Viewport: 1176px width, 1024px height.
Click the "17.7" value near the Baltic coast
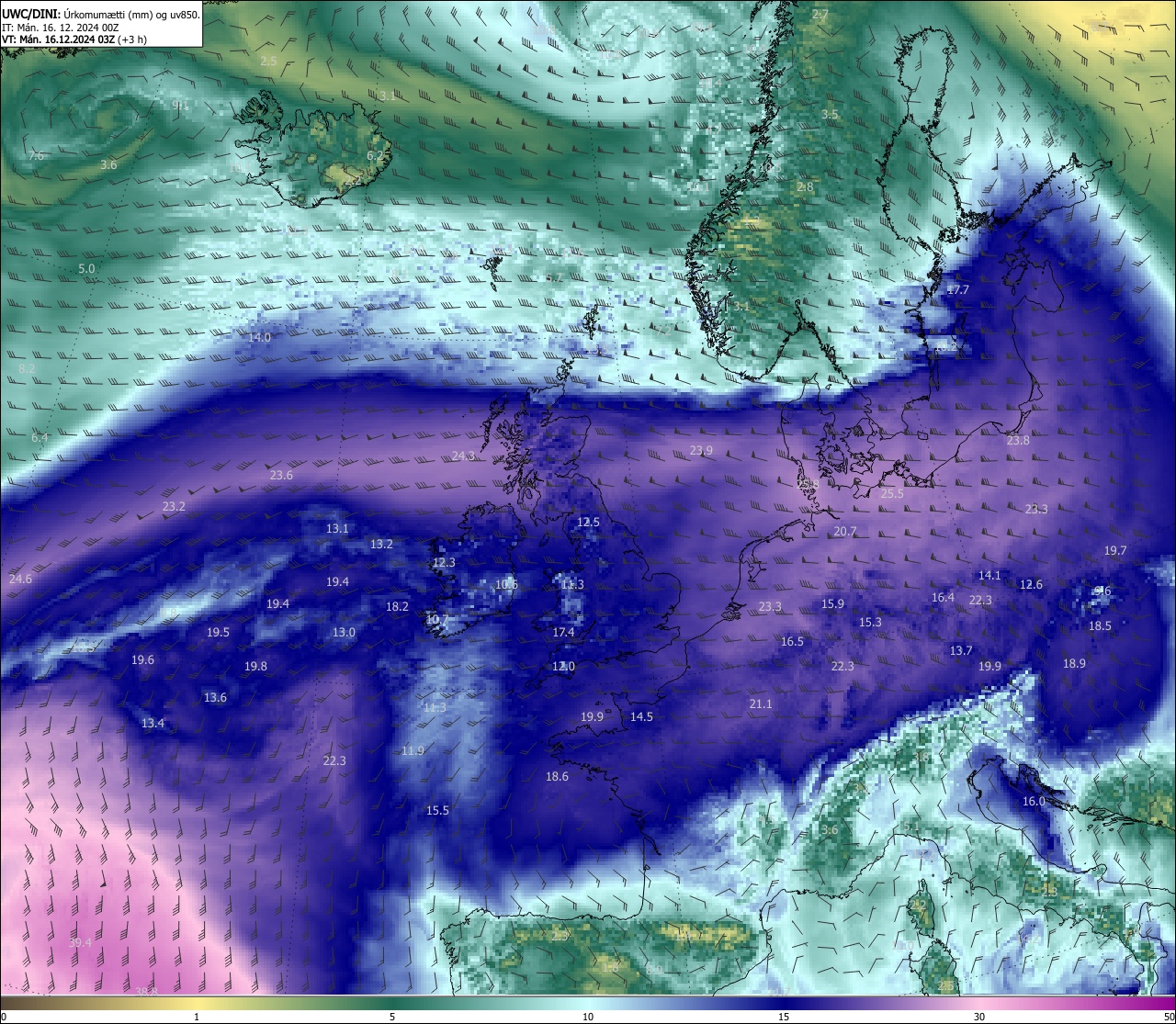(958, 289)
